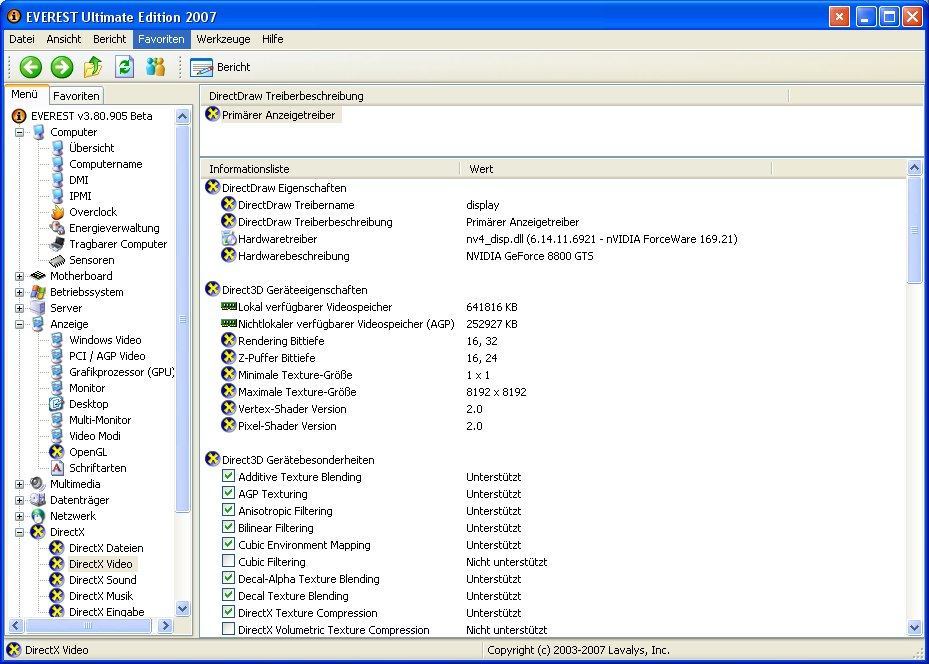Click the information list vertical scrollbar thumb
Viewport: 929px width, 664px height.
click(x=914, y=230)
